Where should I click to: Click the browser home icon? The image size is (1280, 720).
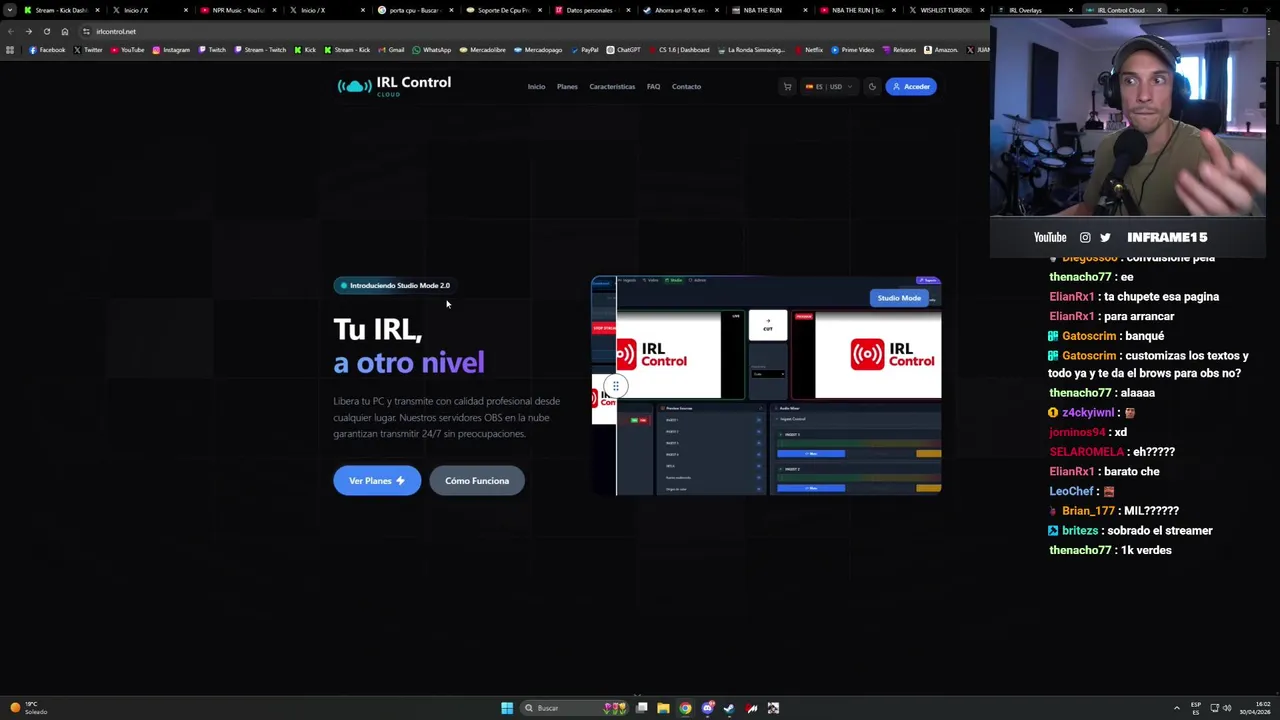click(x=64, y=31)
